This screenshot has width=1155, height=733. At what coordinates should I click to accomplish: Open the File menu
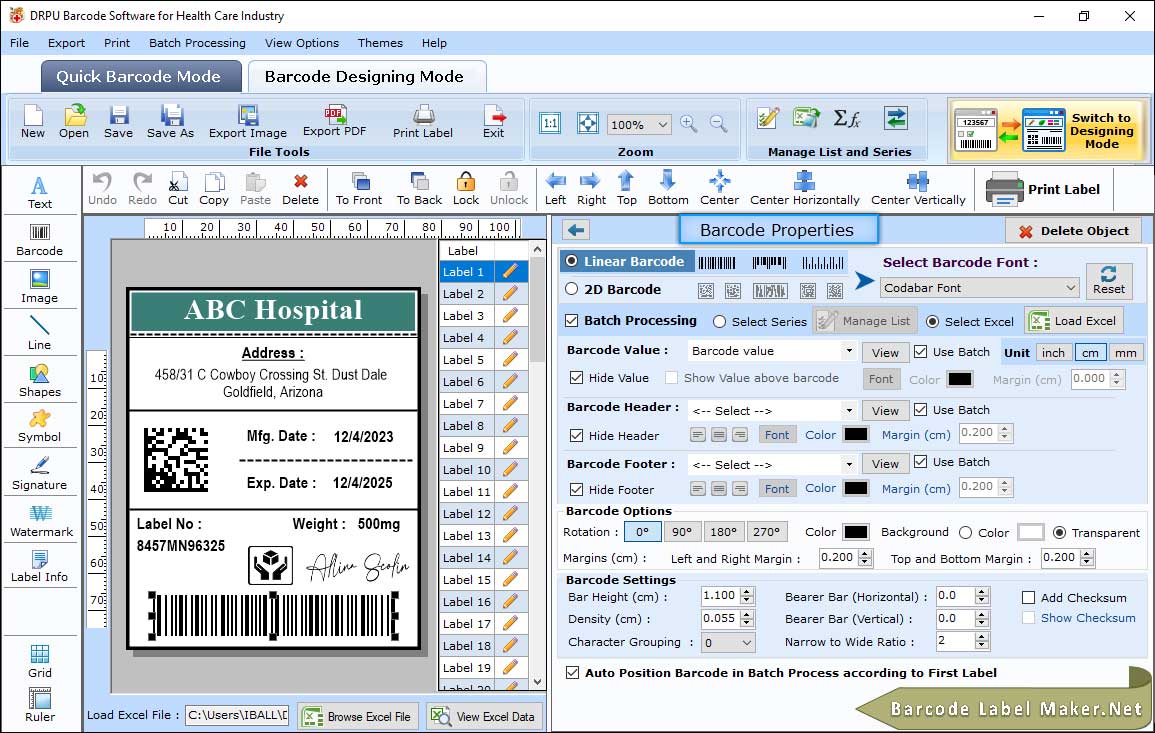[x=19, y=43]
